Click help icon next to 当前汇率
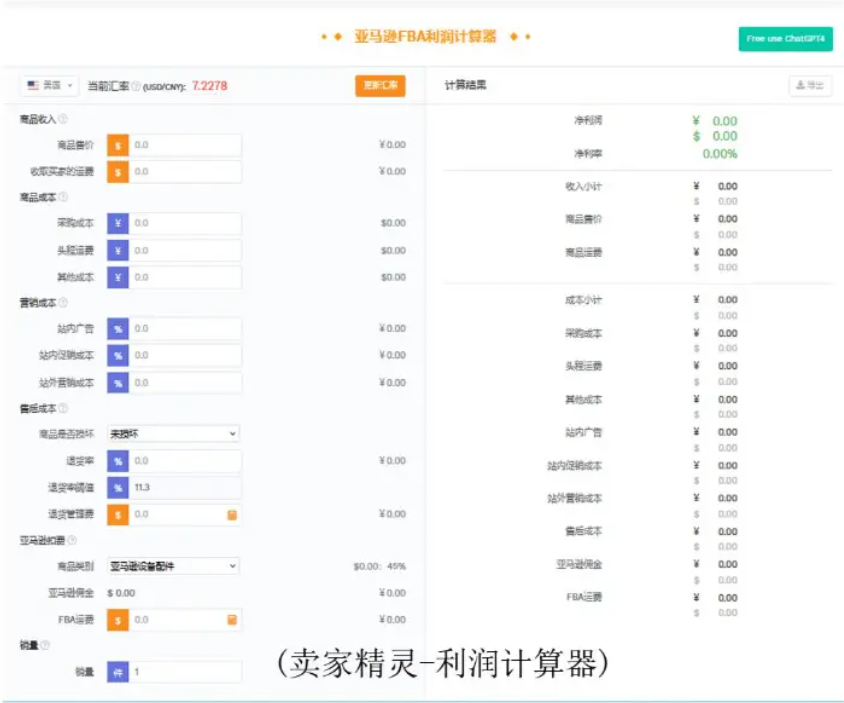This screenshot has width=844, height=703. tap(136, 86)
